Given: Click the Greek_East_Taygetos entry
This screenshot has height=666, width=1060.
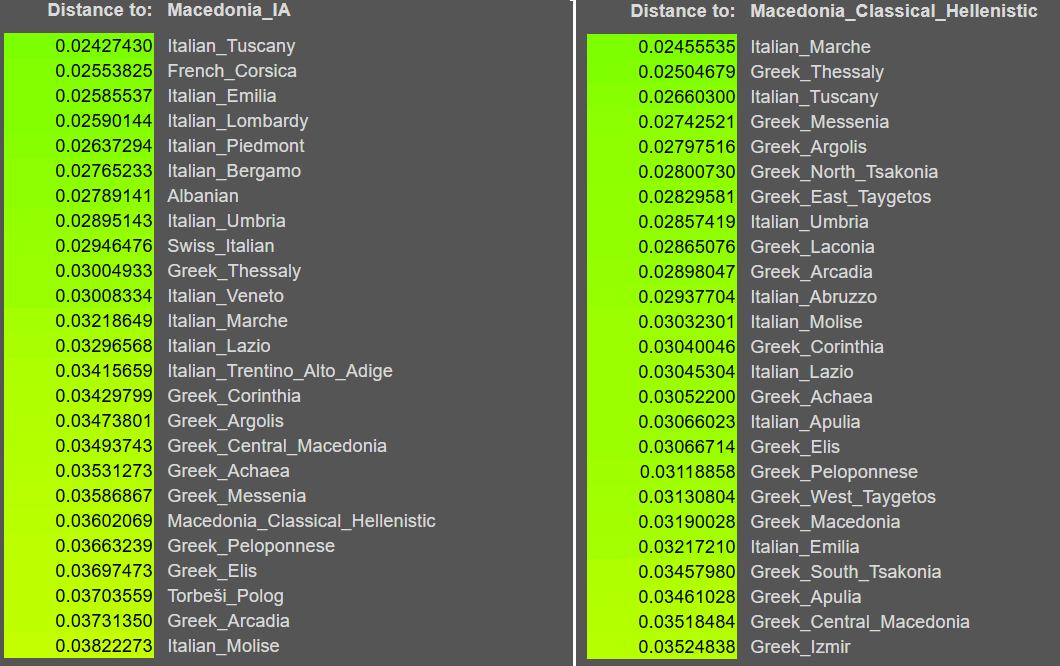Looking at the screenshot, I should [x=840, y=197].
